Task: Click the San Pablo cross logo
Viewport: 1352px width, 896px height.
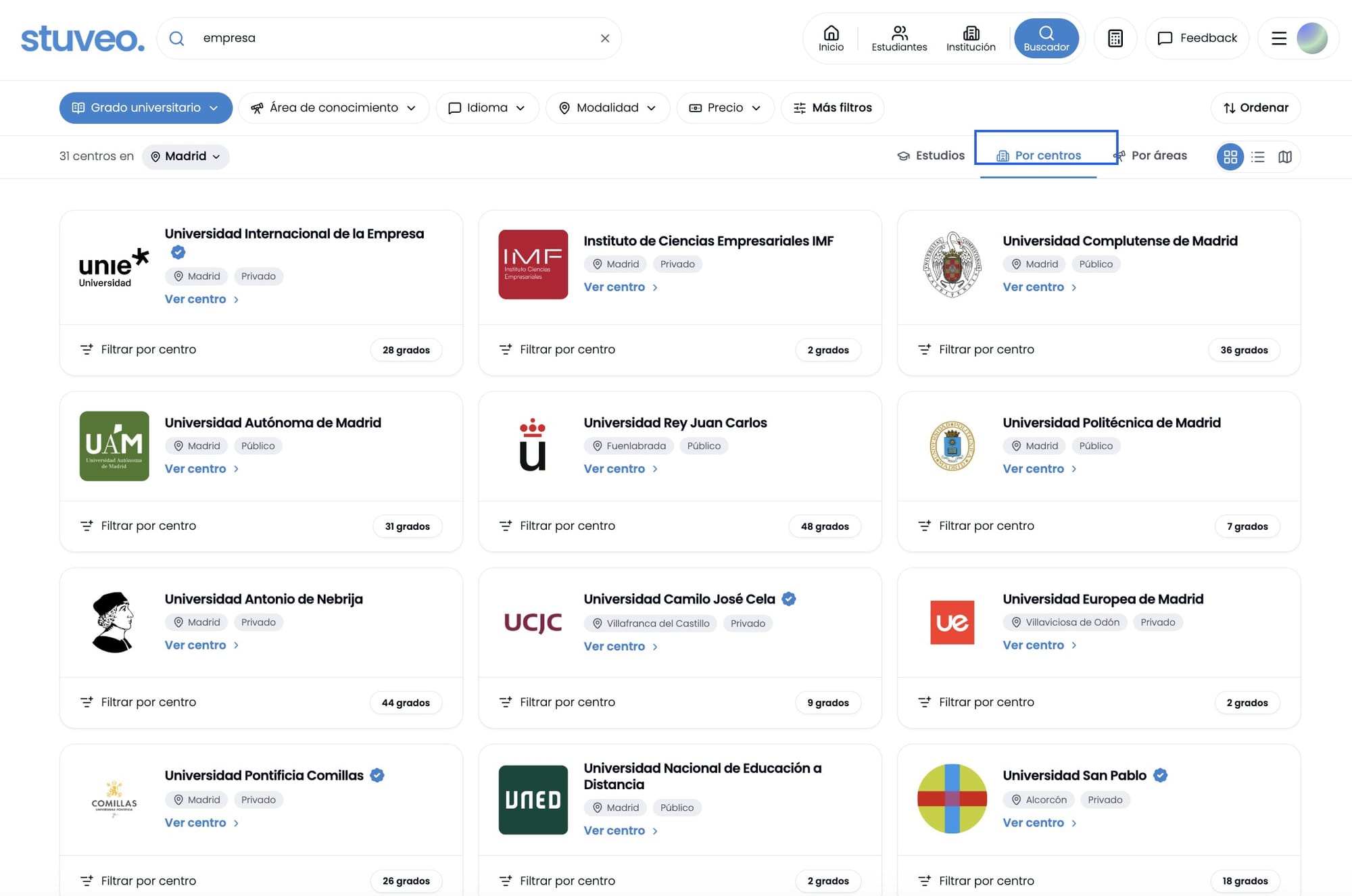Action: pos(952,799)
